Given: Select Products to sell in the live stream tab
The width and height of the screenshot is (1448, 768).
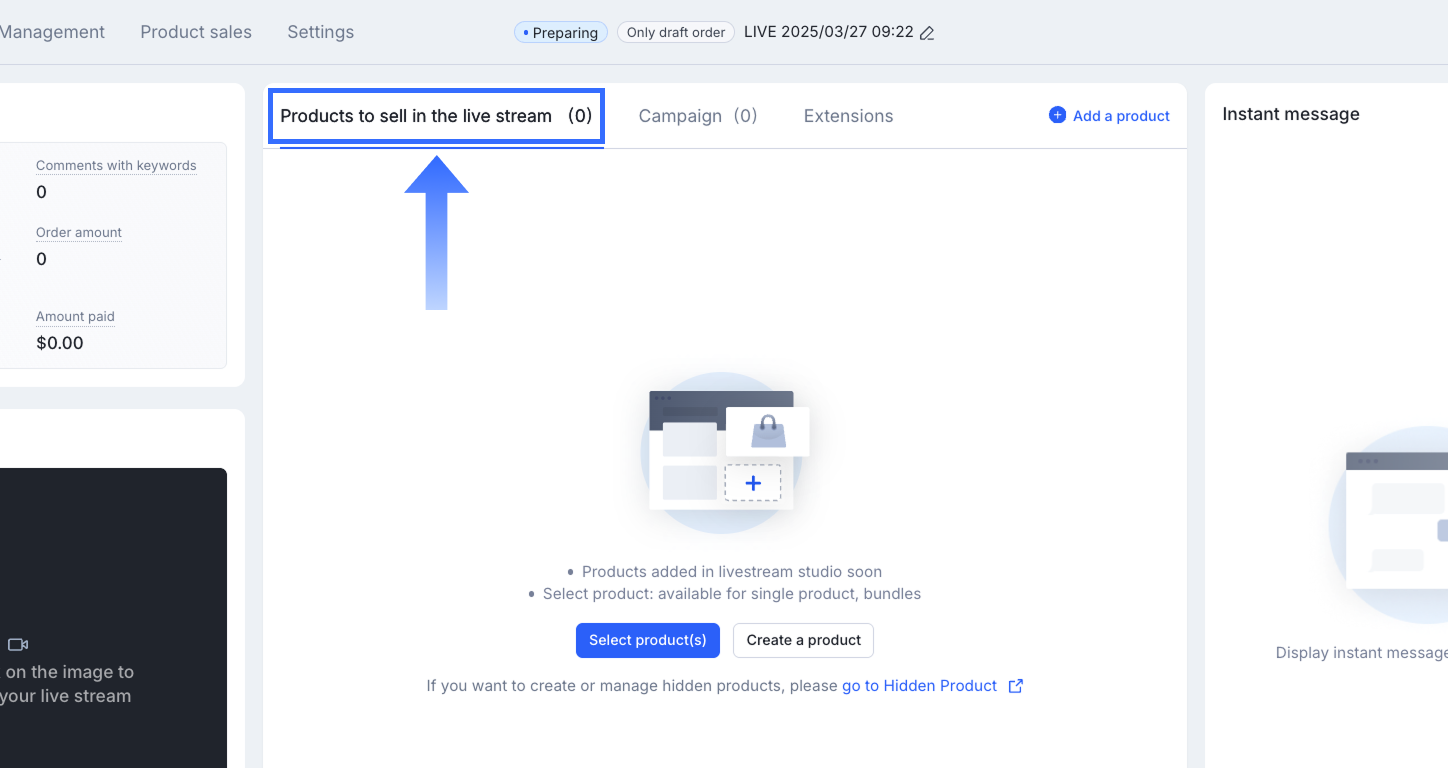Looking at the screenshot, I should [436, 116].
